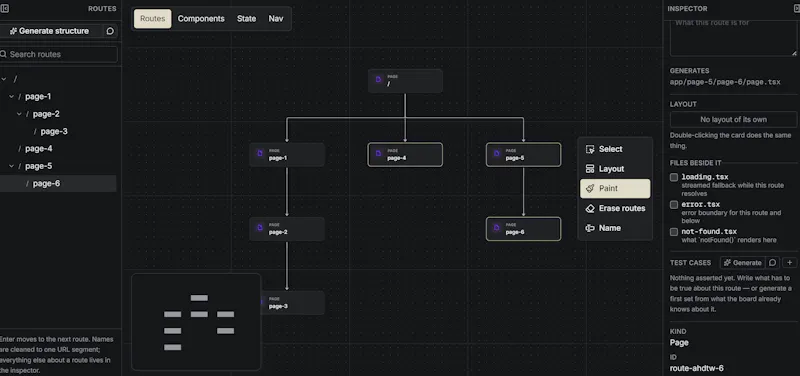Viewport: 800px width, 376px height.
Task: Select page-3 in routes tree
Action: pyautogui.click(x=54, y=131)
